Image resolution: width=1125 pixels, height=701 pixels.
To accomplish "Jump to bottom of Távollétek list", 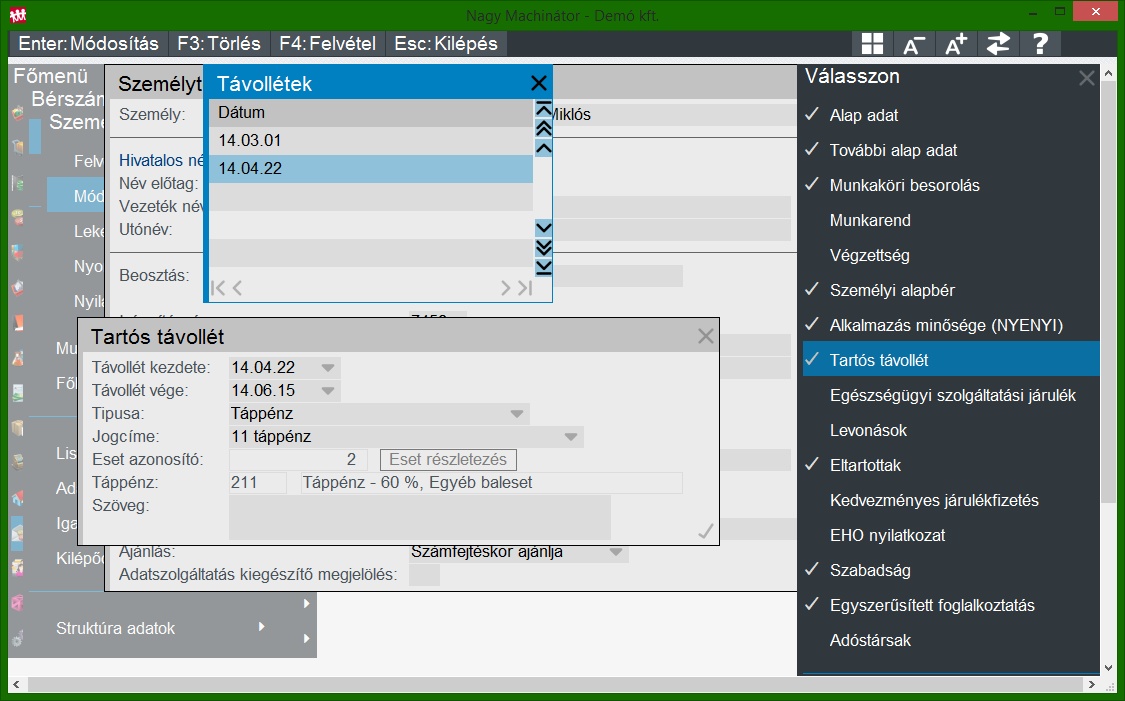I will click(544, 268).
